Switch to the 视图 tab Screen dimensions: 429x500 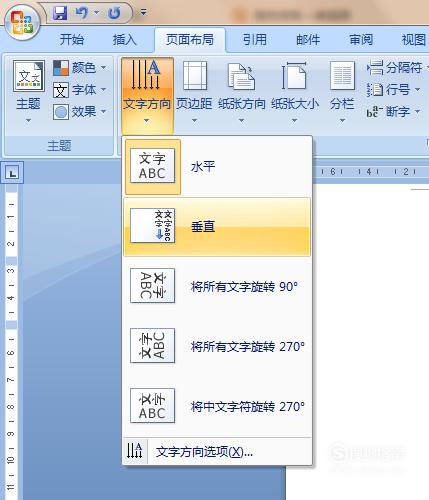(414, 40)
